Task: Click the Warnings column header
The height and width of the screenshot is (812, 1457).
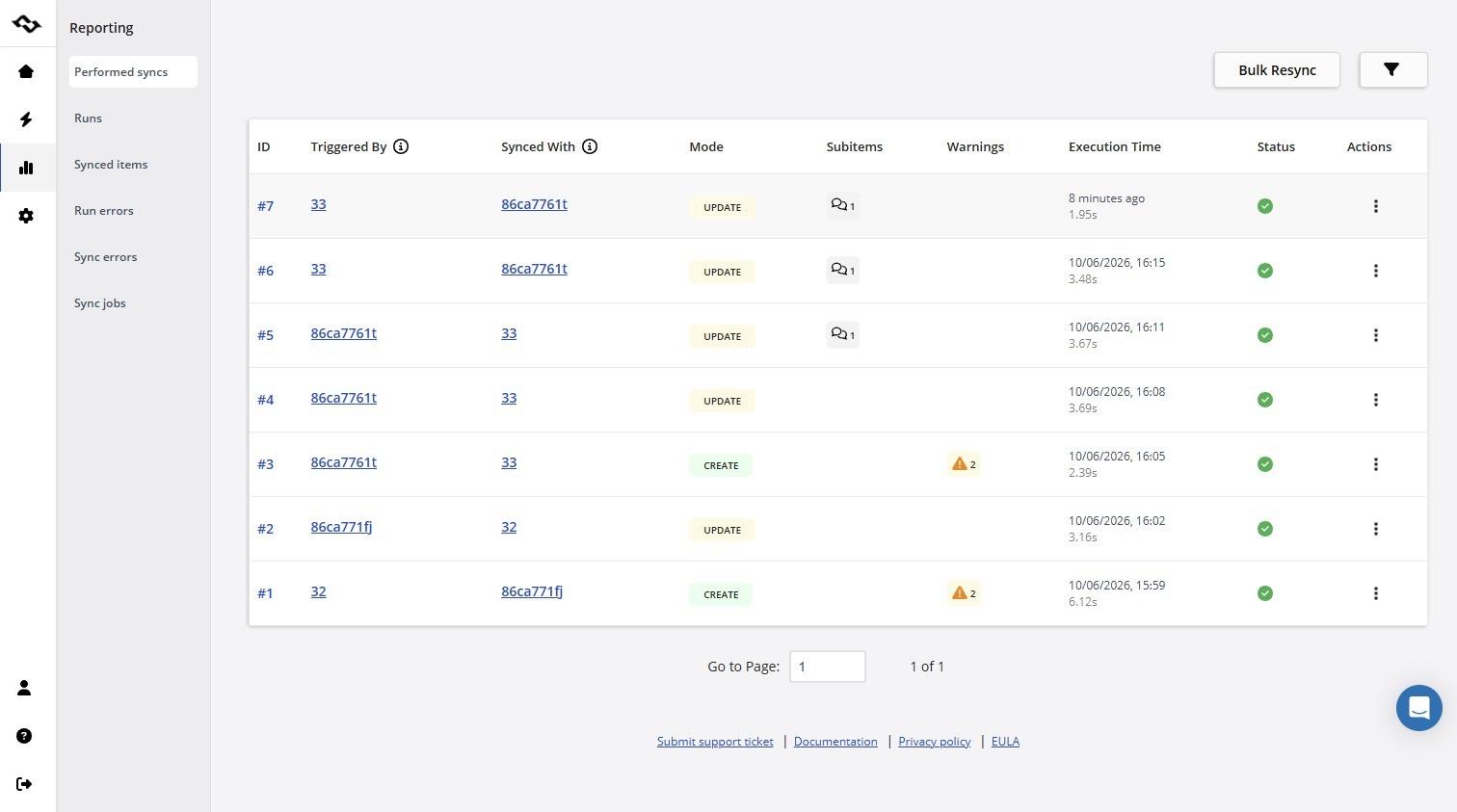Action: pyautogui.click(x=975, y=146)
